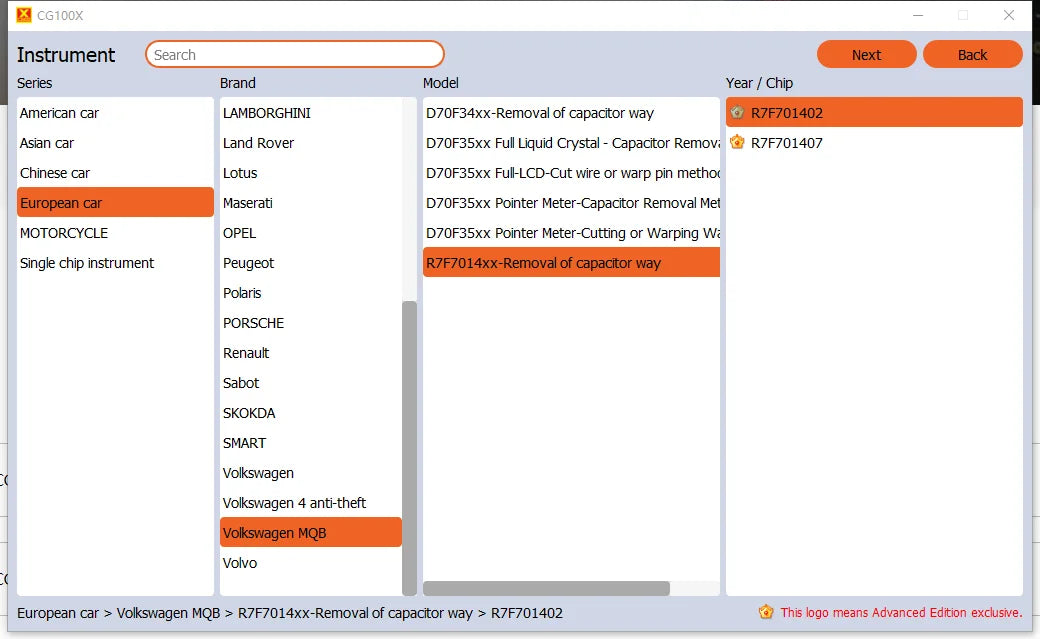
Task: Focus the Search input field
Action: [294, 54]
